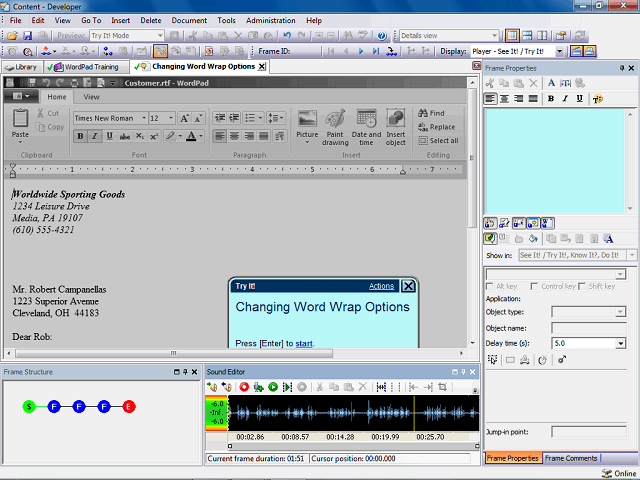Click the View tab in WordPad ribbon
640x480 pixels.
[x=91, y=97]
